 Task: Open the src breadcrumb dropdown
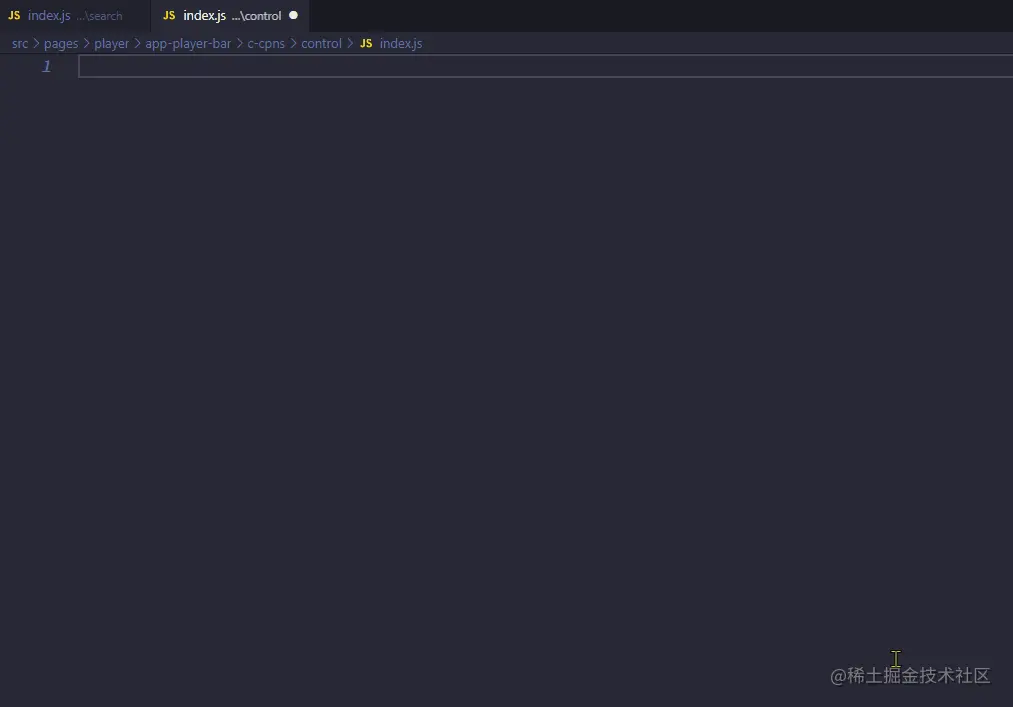pyautogui.click(x=19, y=43)
